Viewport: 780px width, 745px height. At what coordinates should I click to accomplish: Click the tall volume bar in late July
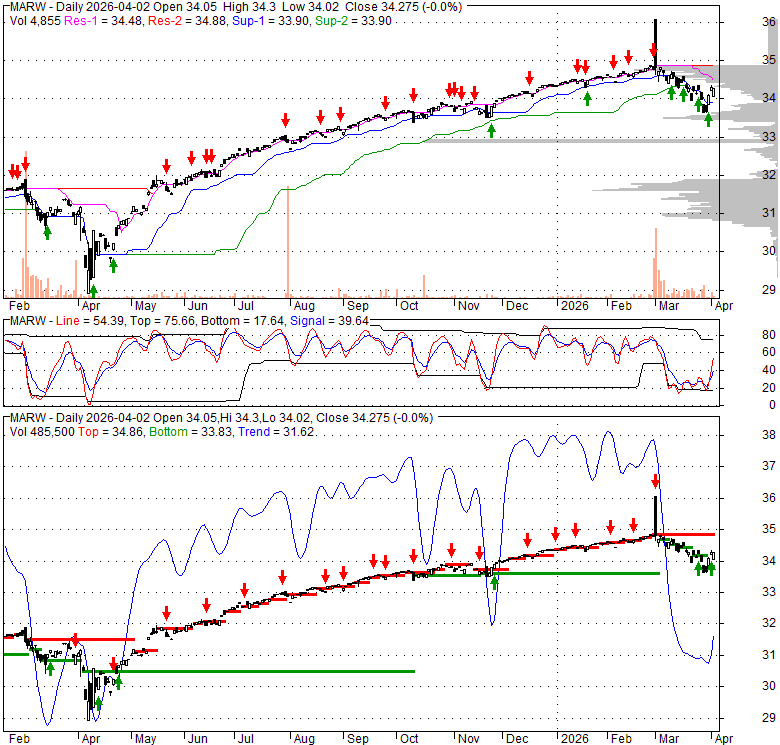pyautogui.click(x=288, y=240)
